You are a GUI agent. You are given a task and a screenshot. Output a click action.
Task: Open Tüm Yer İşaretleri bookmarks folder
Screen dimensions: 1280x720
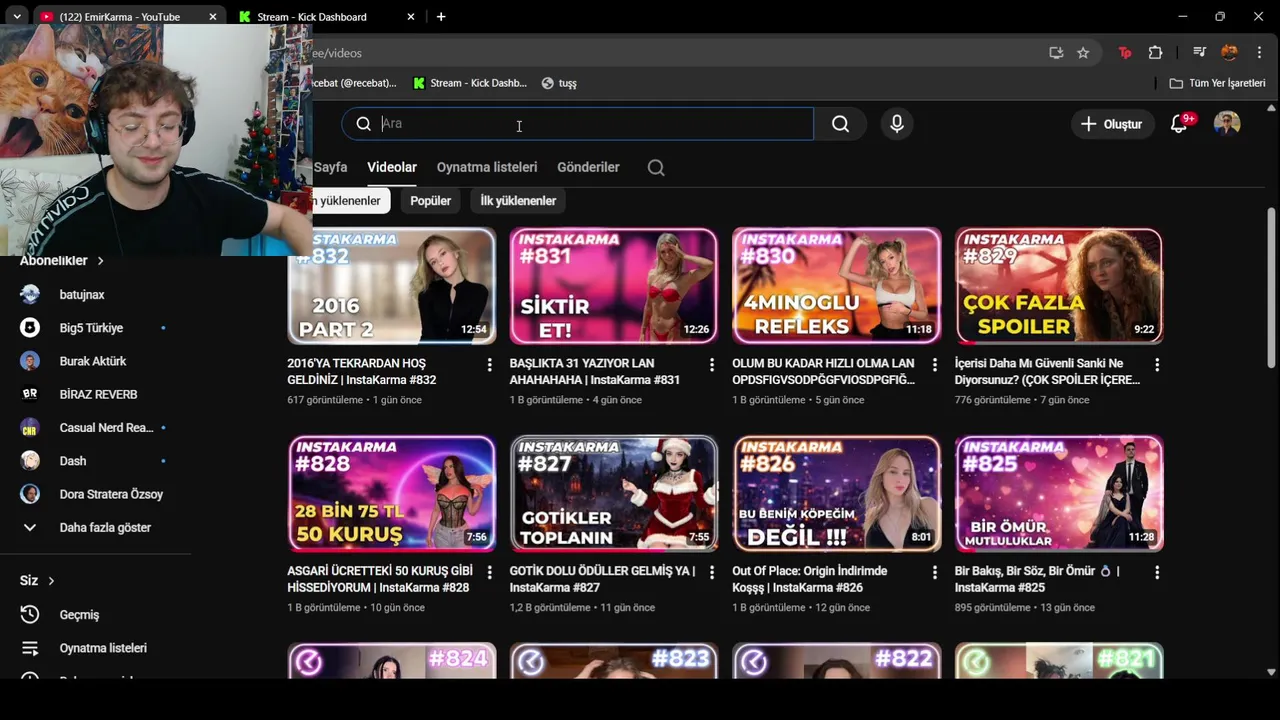pyautogui.click(x=1217, y=83)
